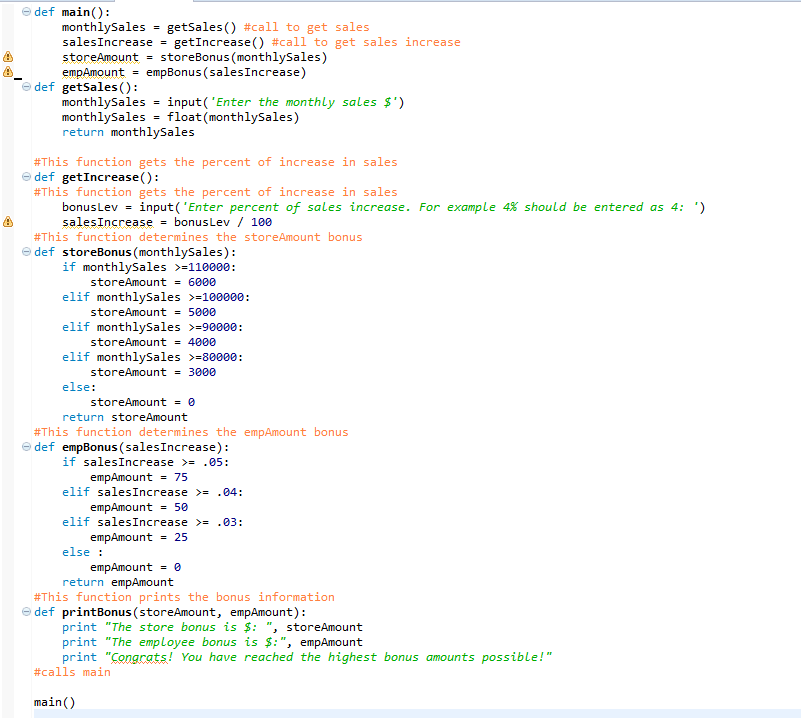The height and width of the screenshot is (718, 801).
Task: Click the warning icon near salesIncrease calculation
Action: pyautogui.click(x=6, y=222)
